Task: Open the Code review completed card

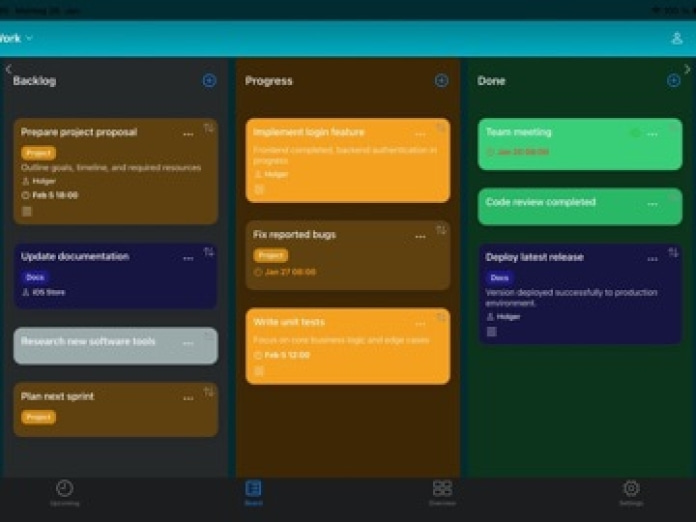Action: point(580,207)
